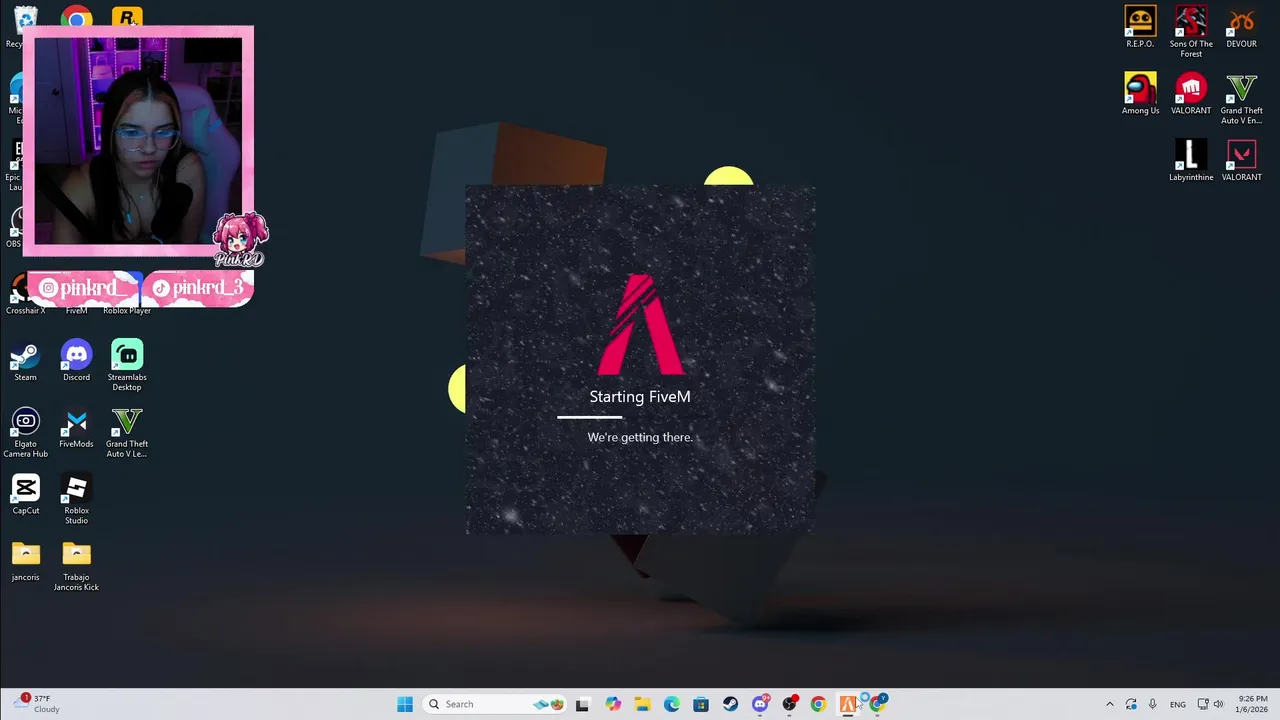1280x720 pixels.
Task: Click the microphone tray icon
Action: coord(1152,704)
